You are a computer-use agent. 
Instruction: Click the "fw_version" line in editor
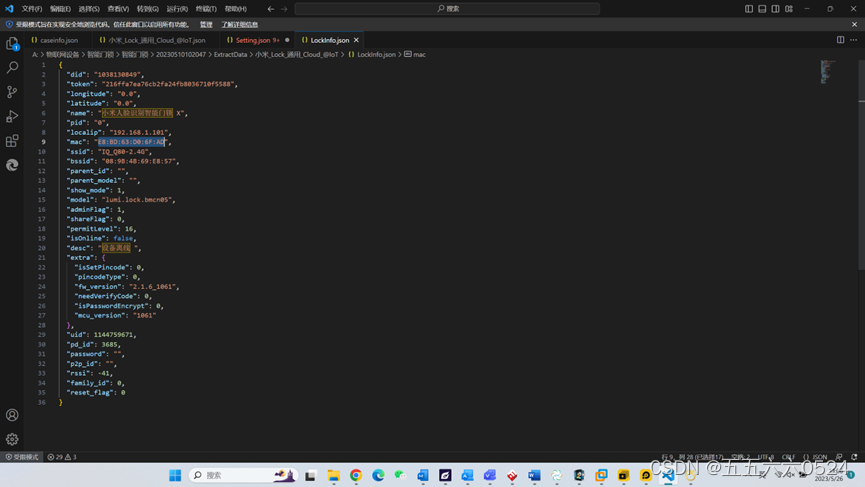[x=127, y=286]
